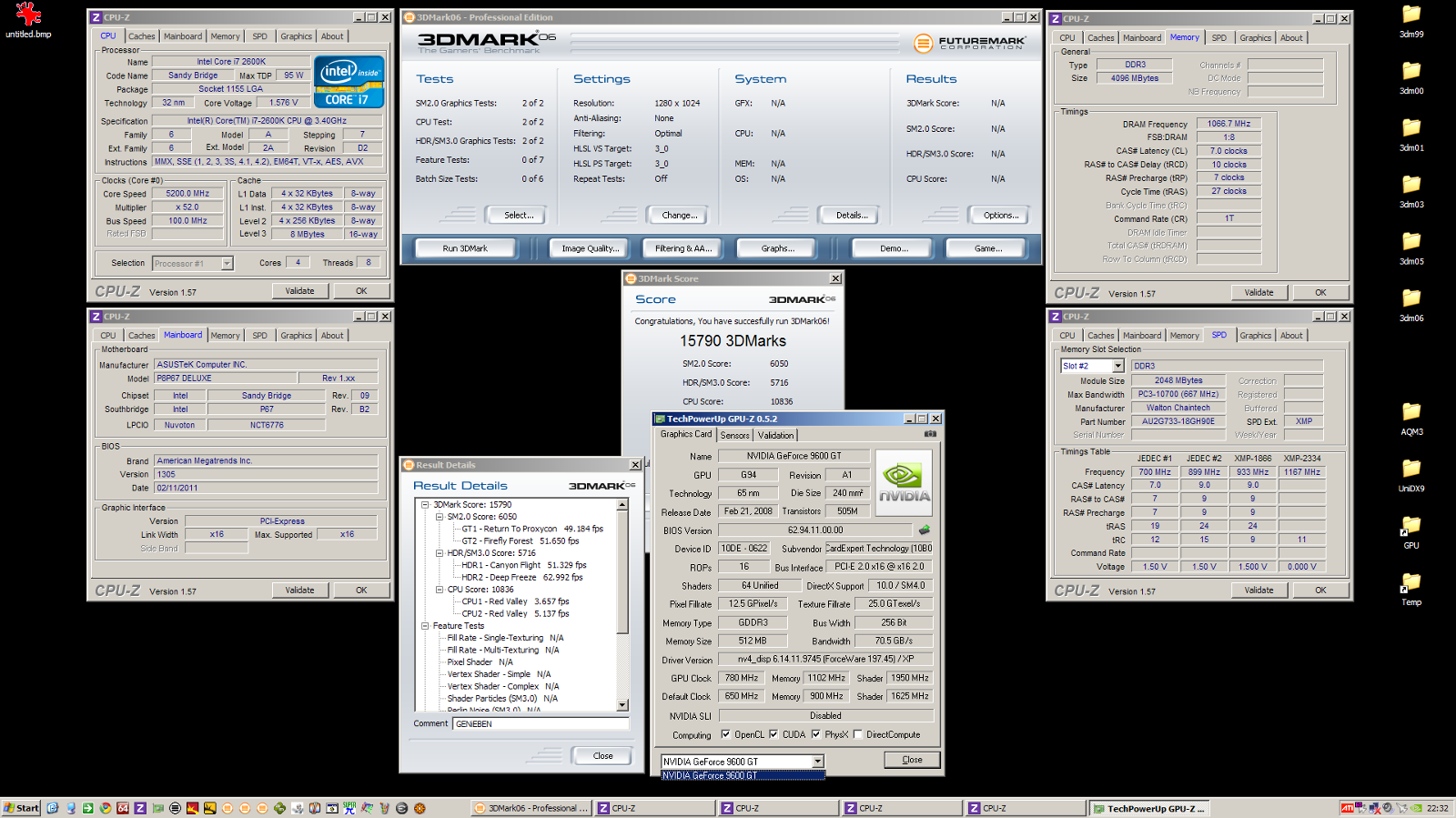Click the System Details button in 3DMark06
Viewport: 1456px width, 818px height.
point(852,215)
